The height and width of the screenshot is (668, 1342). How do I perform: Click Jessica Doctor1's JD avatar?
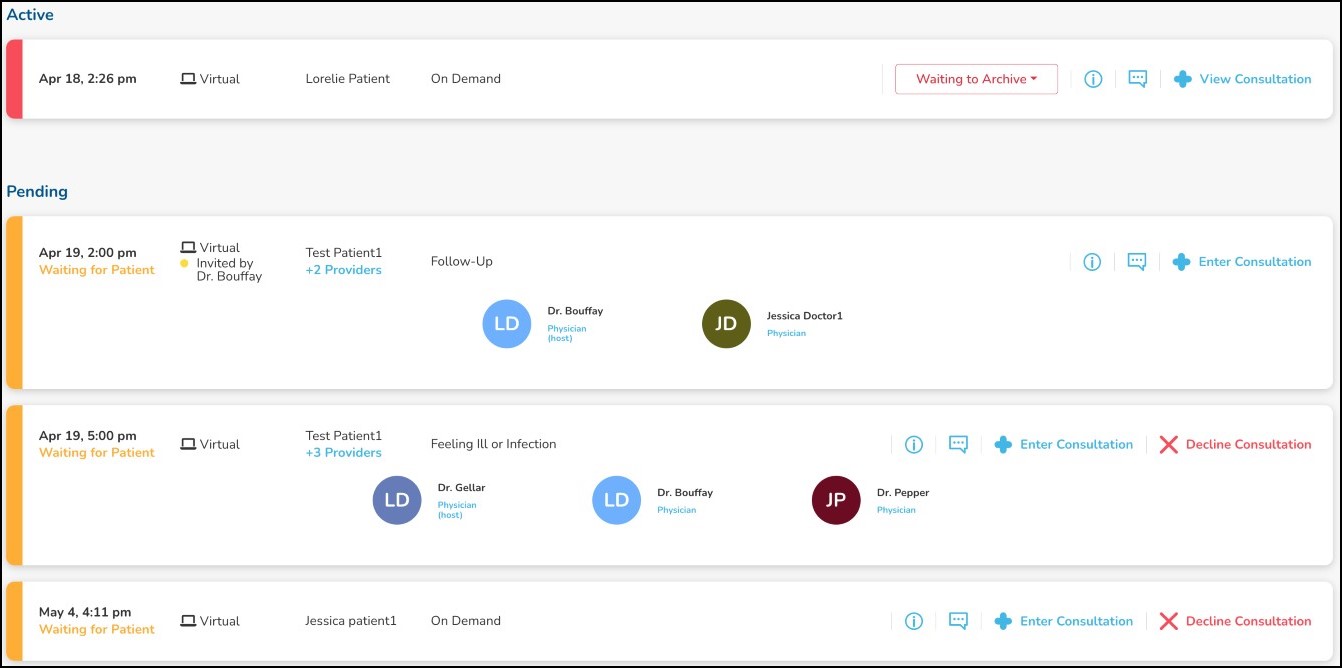[726, 324]
